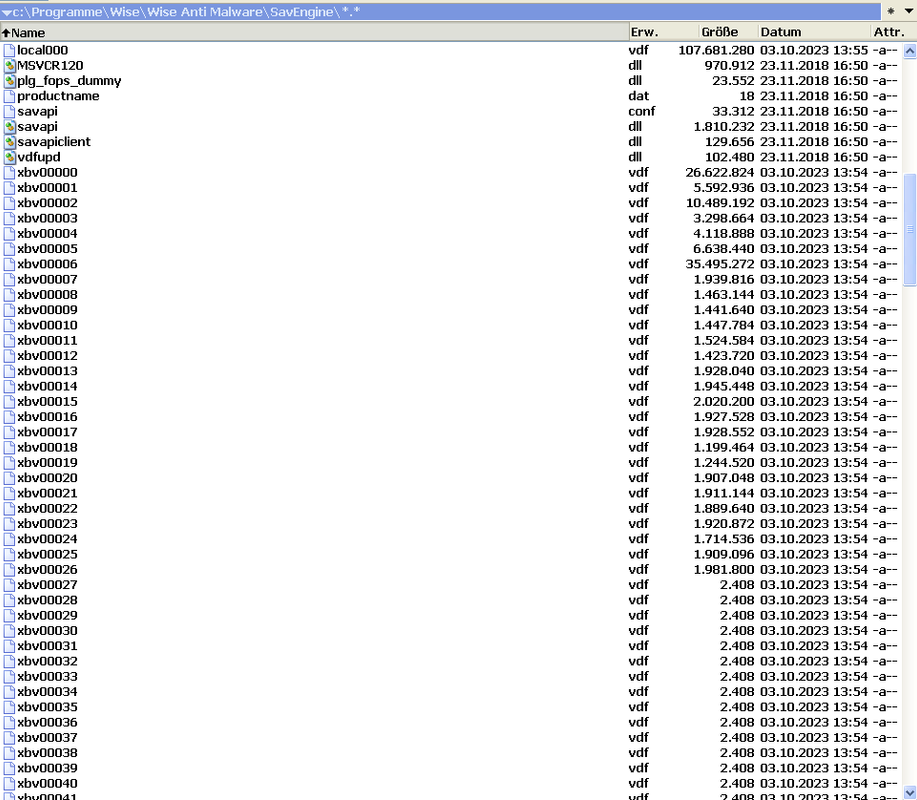Click the MSVCR120 dll file icon
This screenshot has height=800, width=917.
click(x=9, y=65)
